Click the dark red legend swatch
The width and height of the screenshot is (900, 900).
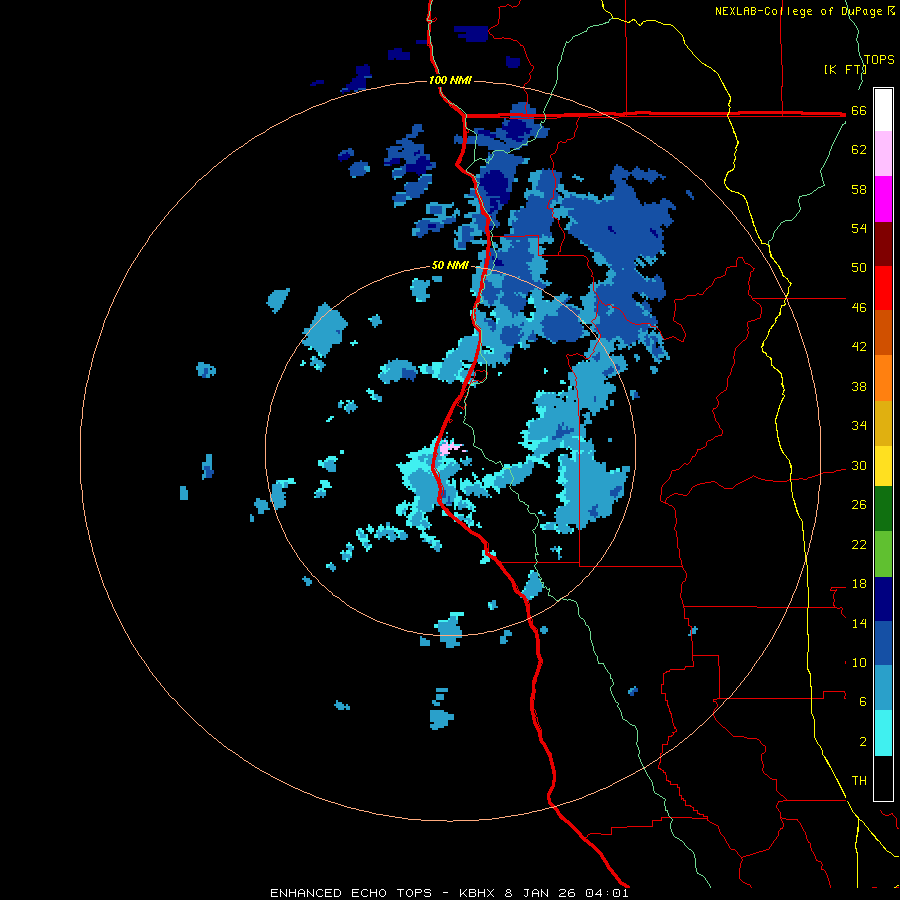[x=883, y=244]
